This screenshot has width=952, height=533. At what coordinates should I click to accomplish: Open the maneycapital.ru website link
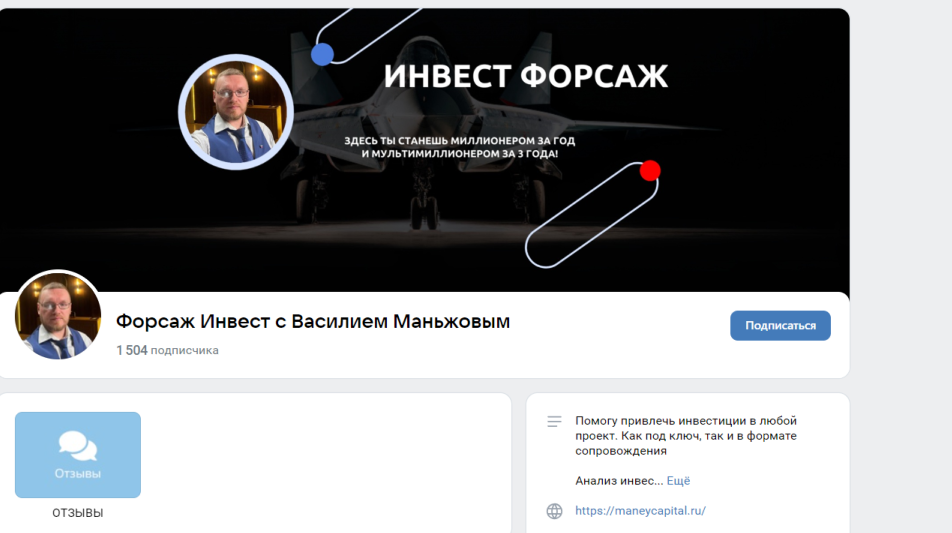pyautogui.click(x=640, y=511)
